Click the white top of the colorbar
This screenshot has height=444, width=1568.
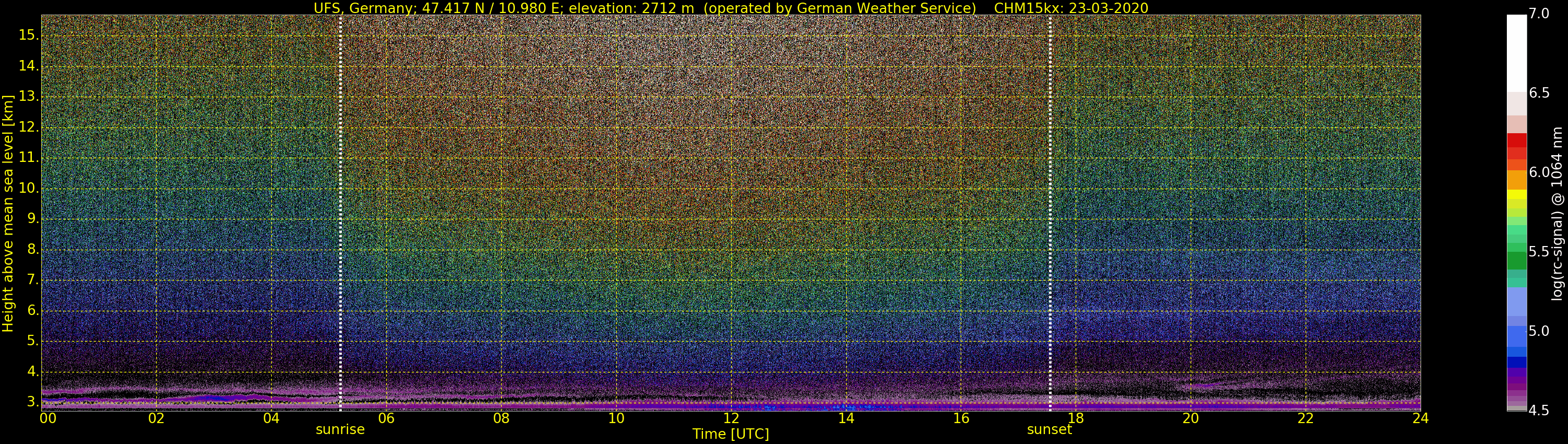(x=1516, y=53)
